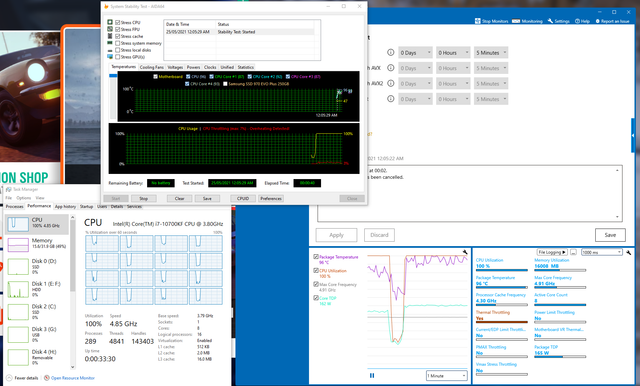
Task: Toggle Max Core Frequency checkbox in XTU
Action: coord(316,284)
